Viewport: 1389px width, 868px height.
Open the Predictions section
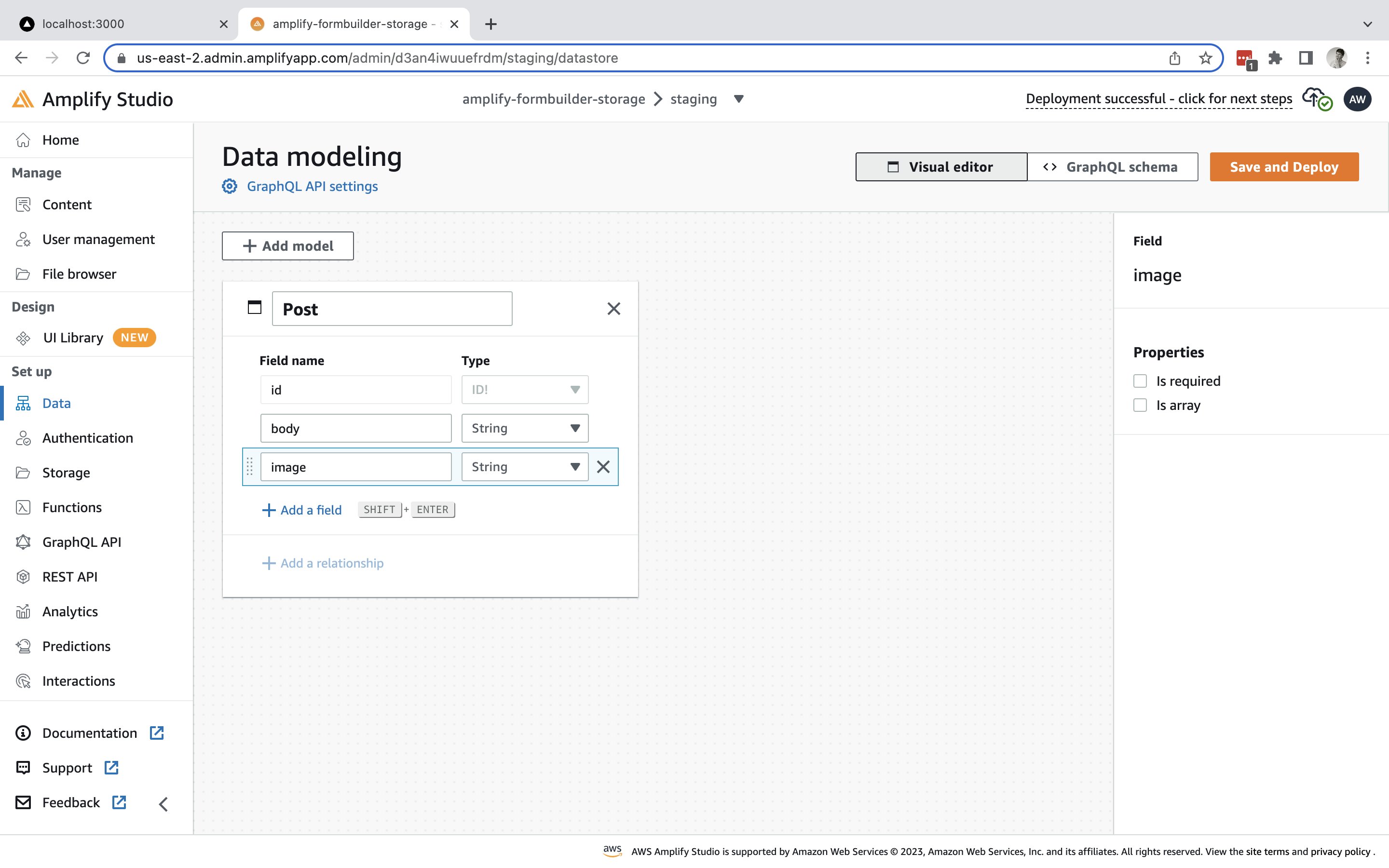point(76,646)
